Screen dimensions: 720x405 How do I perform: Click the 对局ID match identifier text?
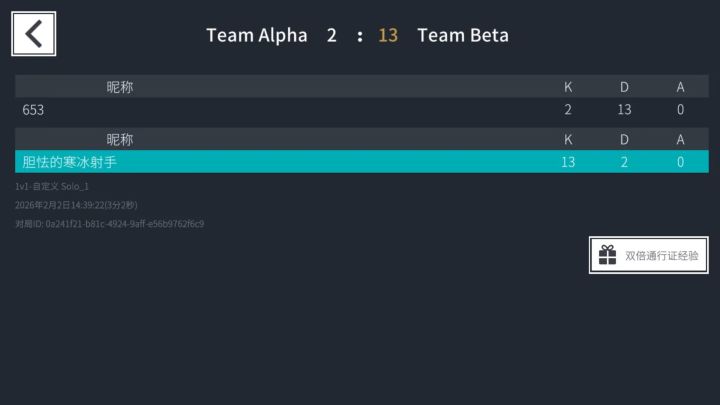(x=109, y=224)
